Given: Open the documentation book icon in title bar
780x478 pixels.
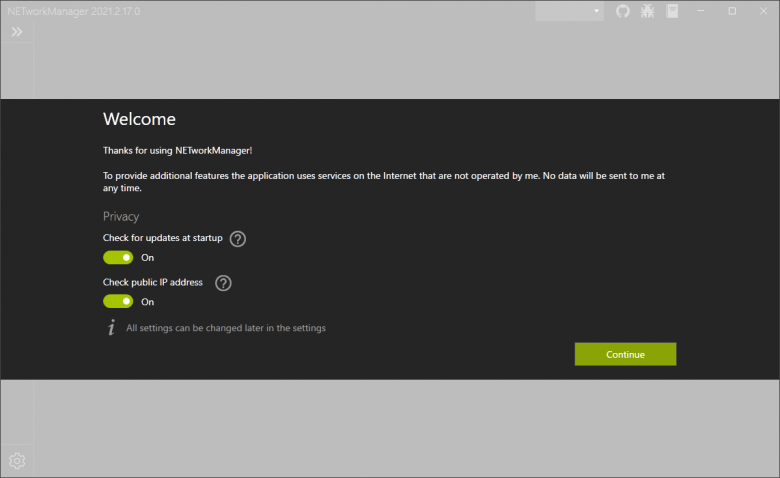Looking at the screenshot, I should pos(672,11).
